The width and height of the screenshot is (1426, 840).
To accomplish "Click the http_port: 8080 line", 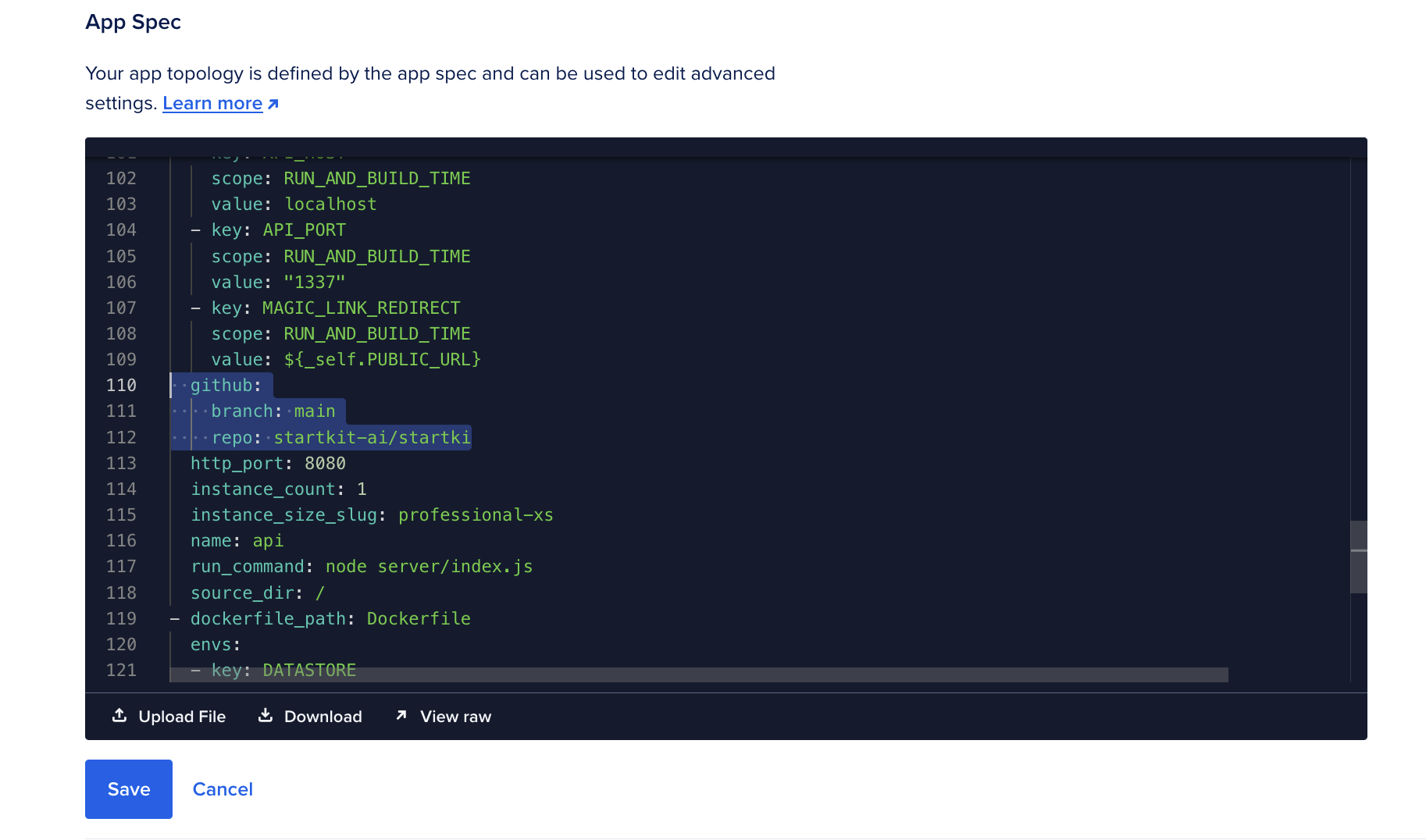I will click(268, 463).
